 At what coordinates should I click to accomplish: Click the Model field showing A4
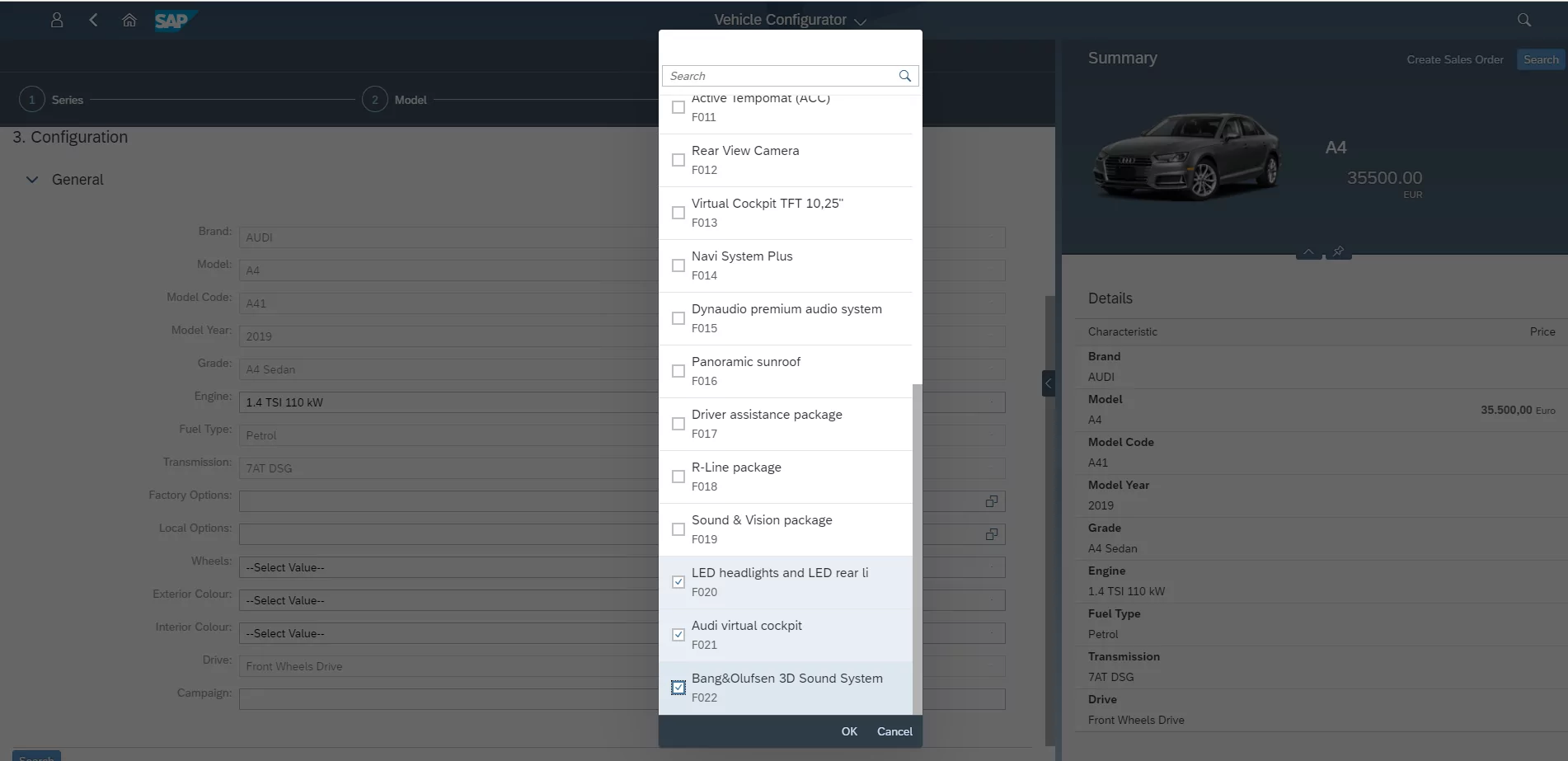622,270
